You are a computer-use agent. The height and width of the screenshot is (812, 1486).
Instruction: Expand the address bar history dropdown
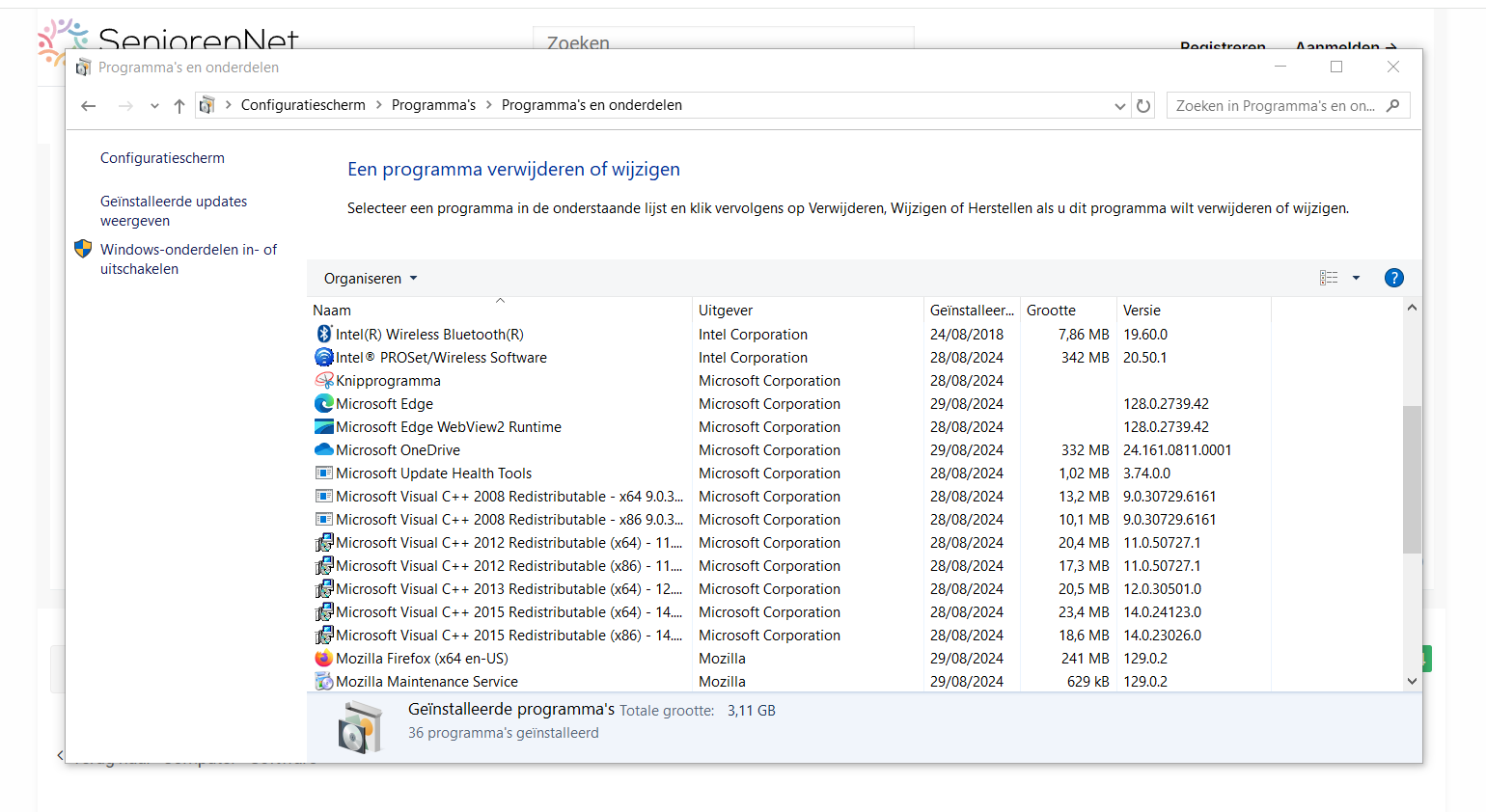(x=1119, y=106)
